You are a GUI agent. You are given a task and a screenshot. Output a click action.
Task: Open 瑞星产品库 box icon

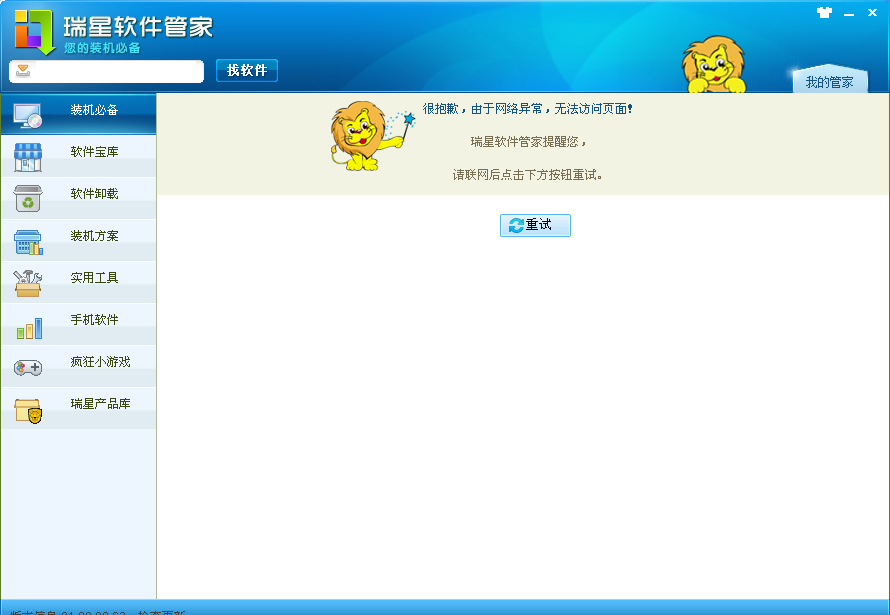28,411
